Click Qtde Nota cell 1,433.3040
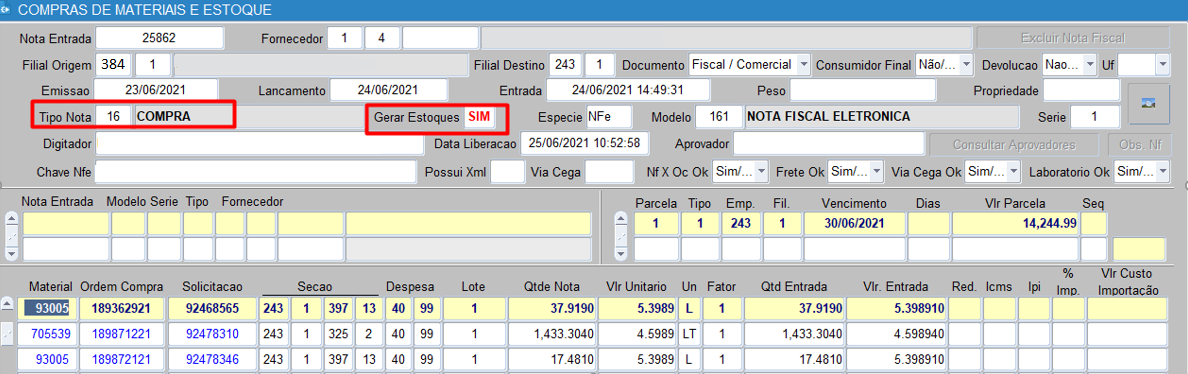Viewport: 1188px width, 374px height. click(x=551, y=333)
